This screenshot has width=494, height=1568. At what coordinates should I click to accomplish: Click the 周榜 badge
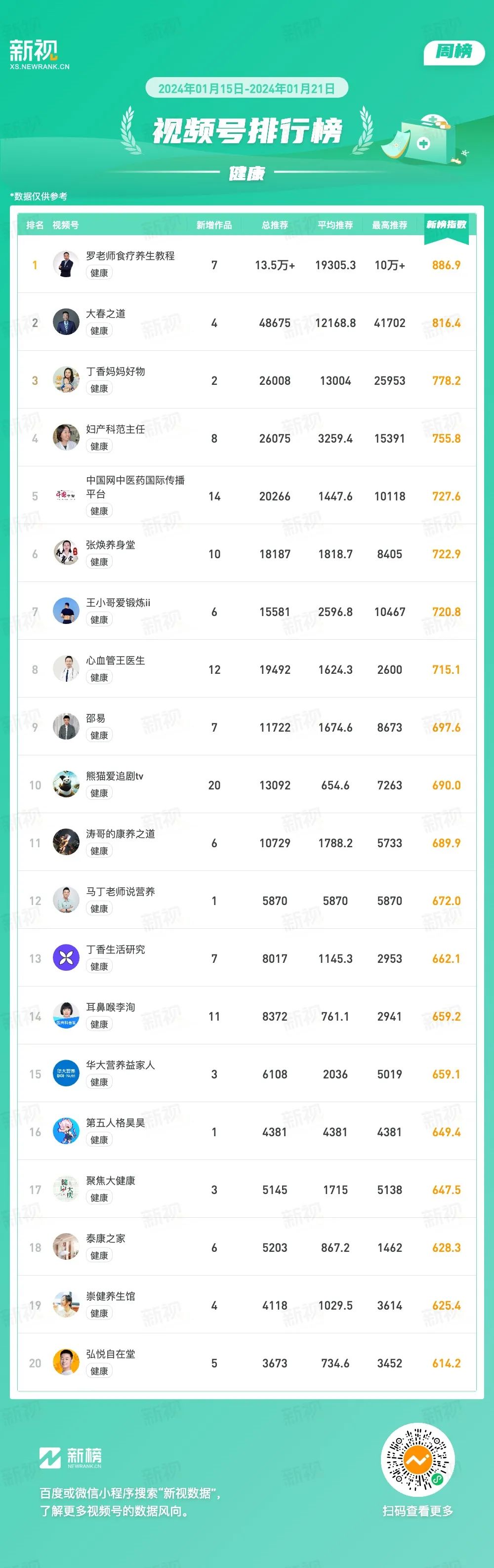pyautogui.click(x=454, y=52)
